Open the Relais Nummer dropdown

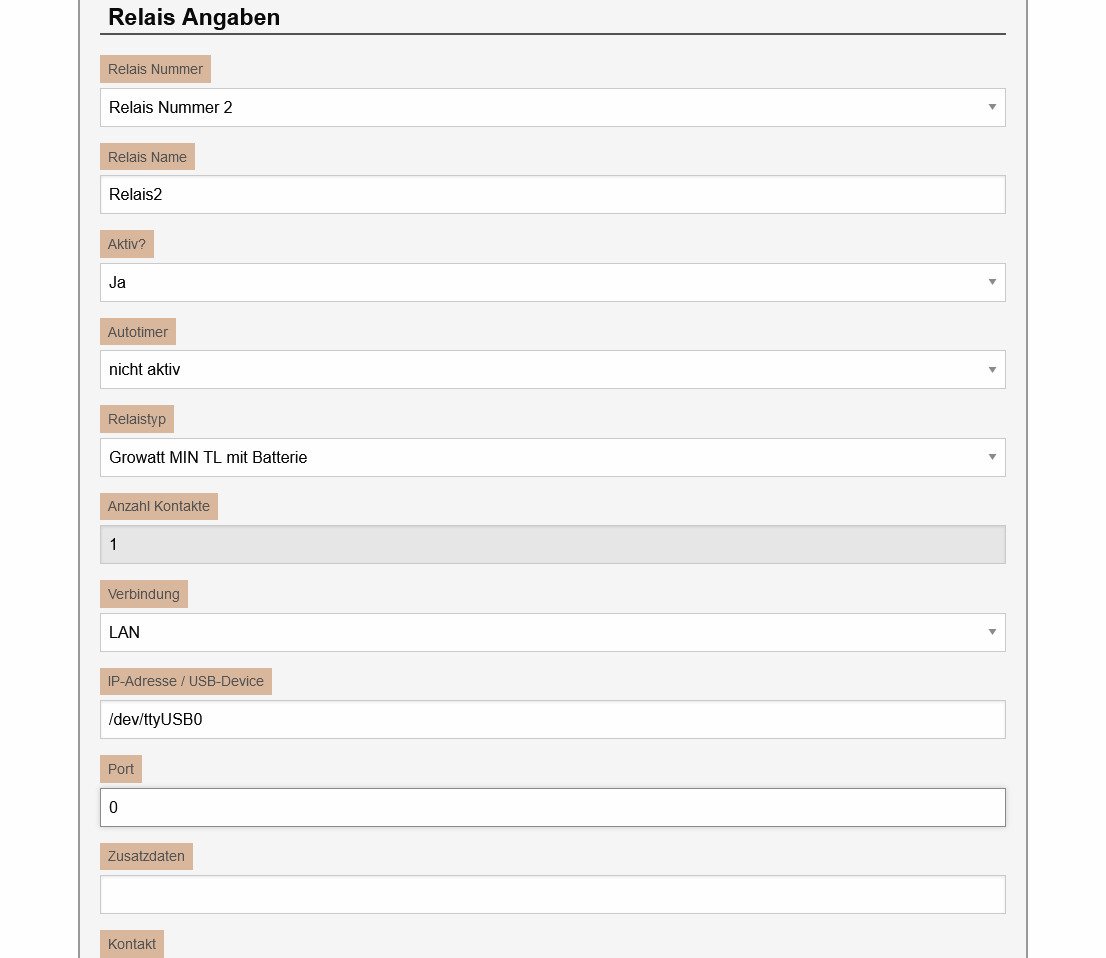pos(552,107)
